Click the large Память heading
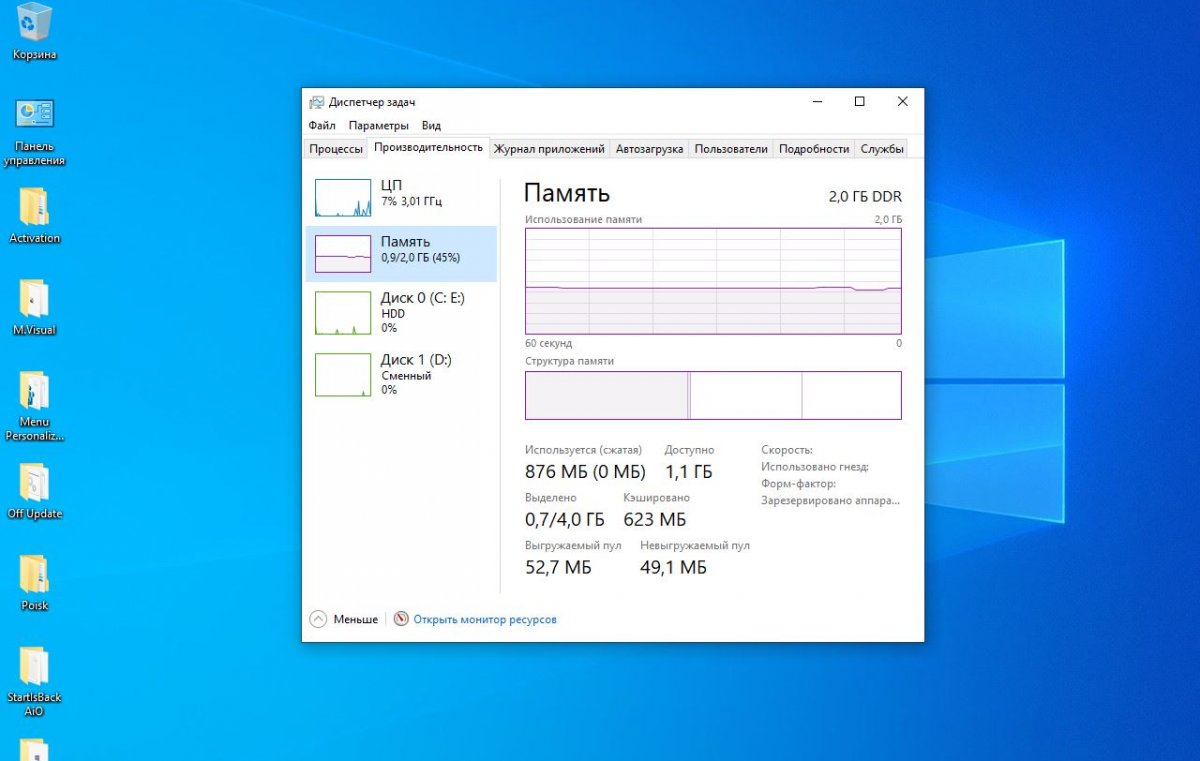This screenshot has height=761, width=1200. pyautogui.click(x=567, y=193)
